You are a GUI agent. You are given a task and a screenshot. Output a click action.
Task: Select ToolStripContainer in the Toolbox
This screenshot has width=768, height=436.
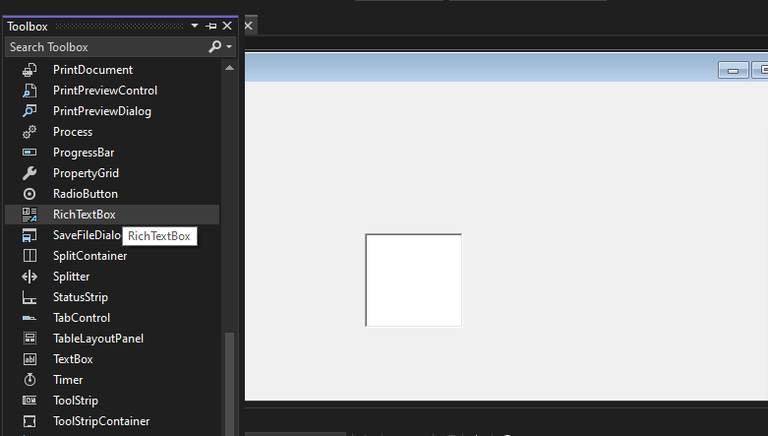pyautogui.click(x=112, y=421)
